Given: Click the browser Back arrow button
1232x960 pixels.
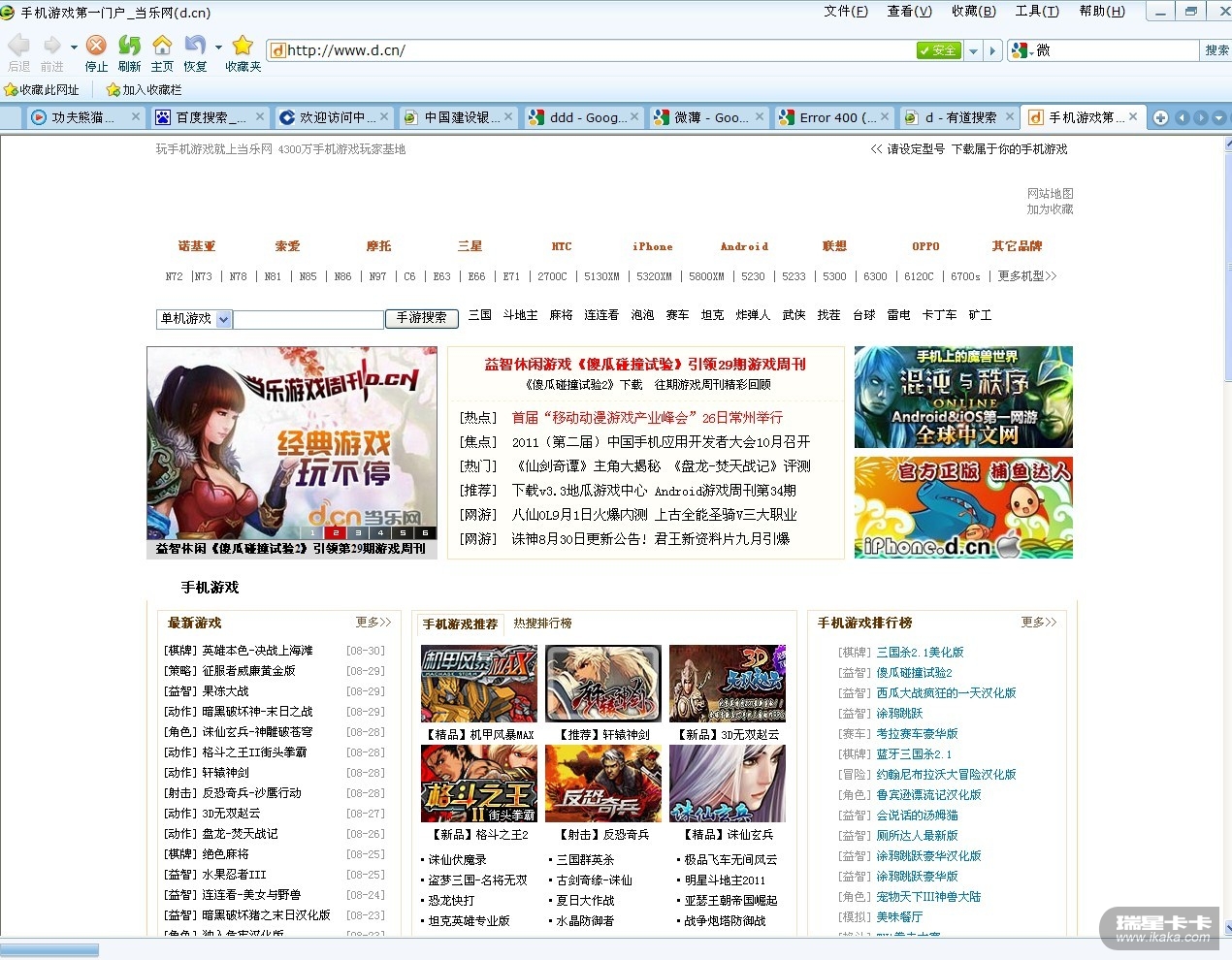Looking at the screenshot, I should (x=18, y=45).
